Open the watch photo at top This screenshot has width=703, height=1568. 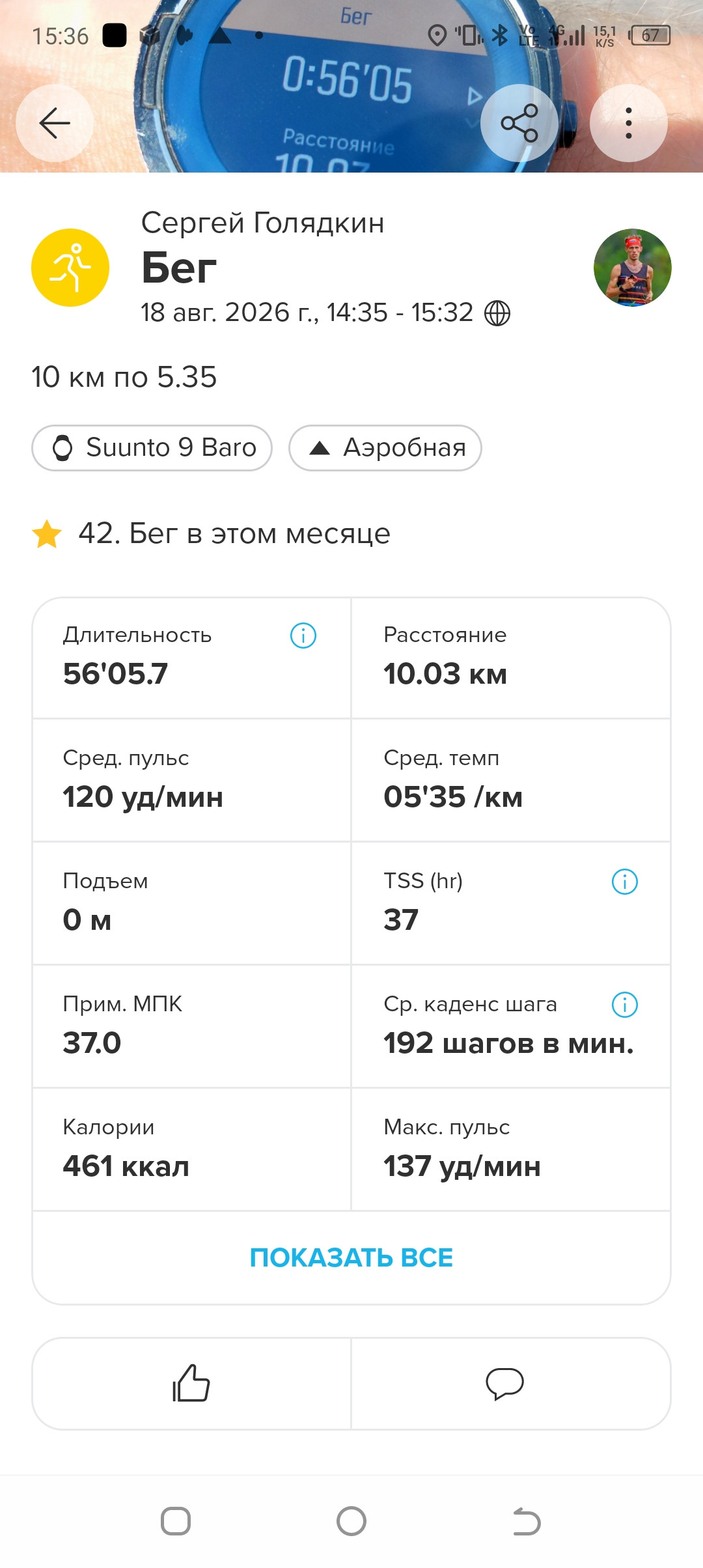coord(351,86)
